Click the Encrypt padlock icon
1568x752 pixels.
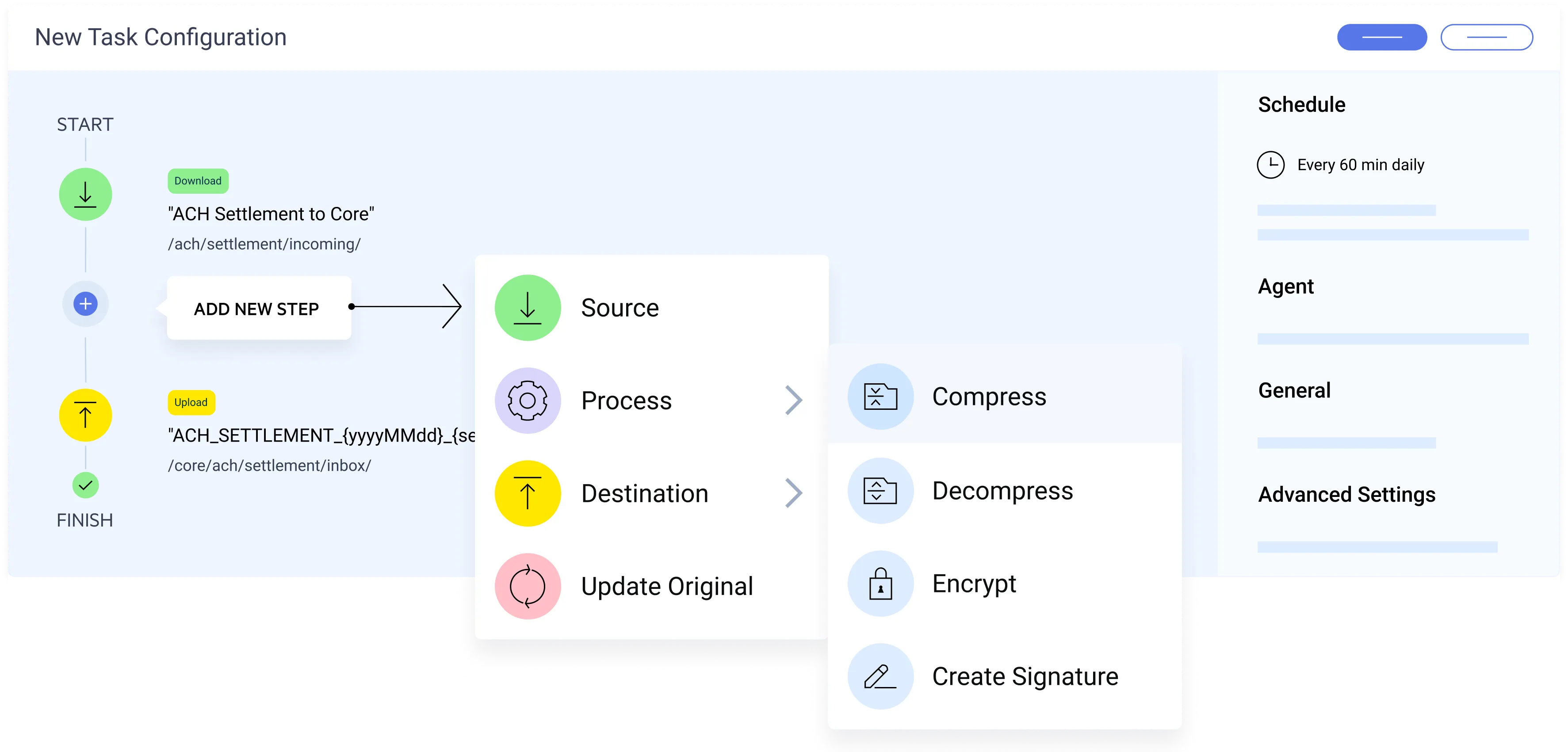880,584
